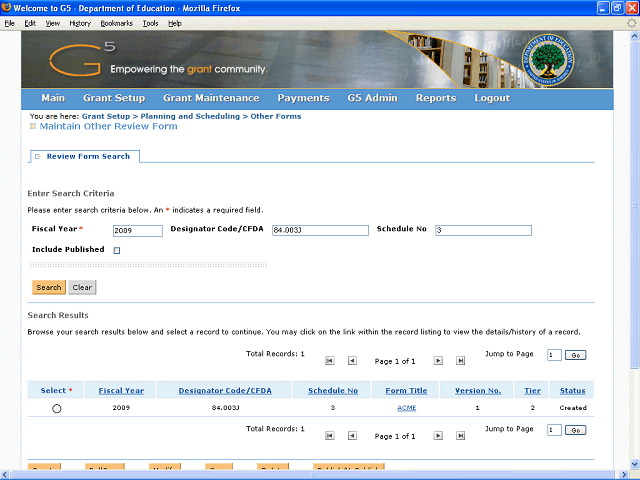
Task: Click upper Jump to Page input field
Action: (554, 355)
